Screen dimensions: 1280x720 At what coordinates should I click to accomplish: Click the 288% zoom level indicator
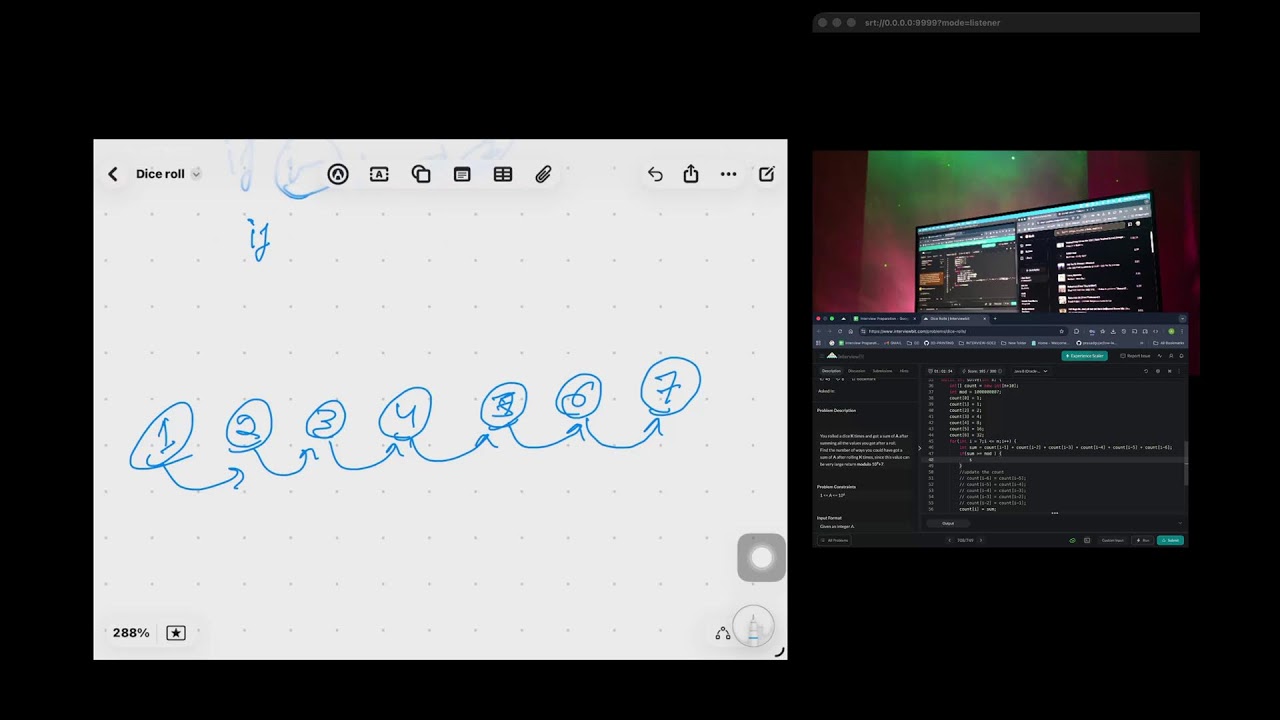tap(131, 633)
